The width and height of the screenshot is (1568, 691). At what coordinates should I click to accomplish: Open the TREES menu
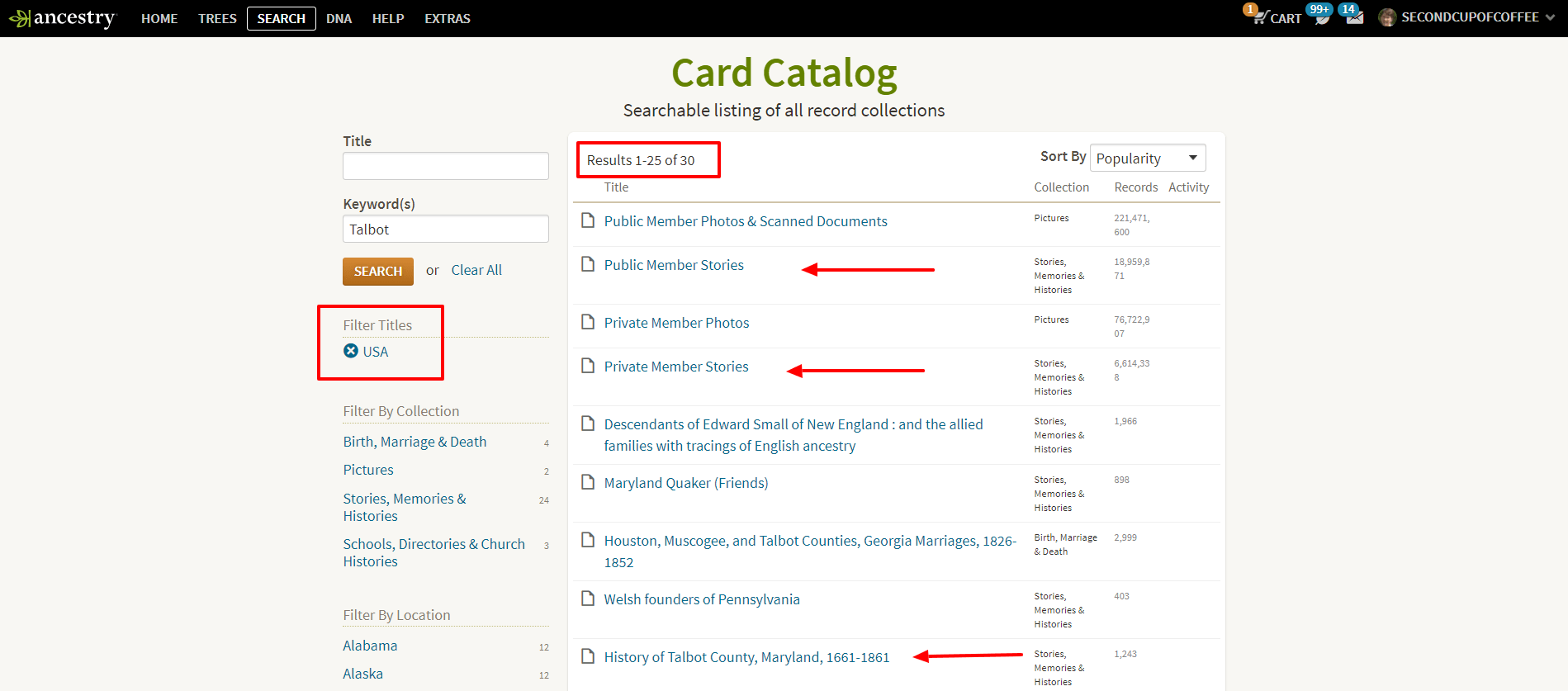pyautogui.click(x=217, y=18)
